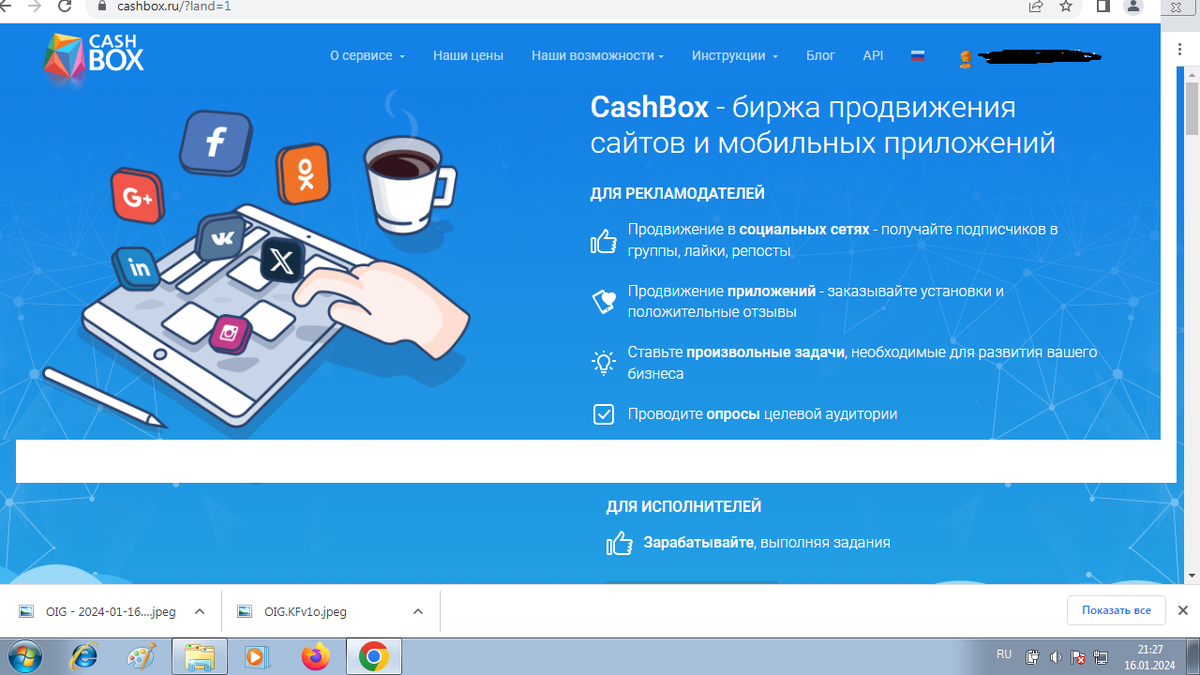Click the Chrome taskbar icon

coord(374,657)
